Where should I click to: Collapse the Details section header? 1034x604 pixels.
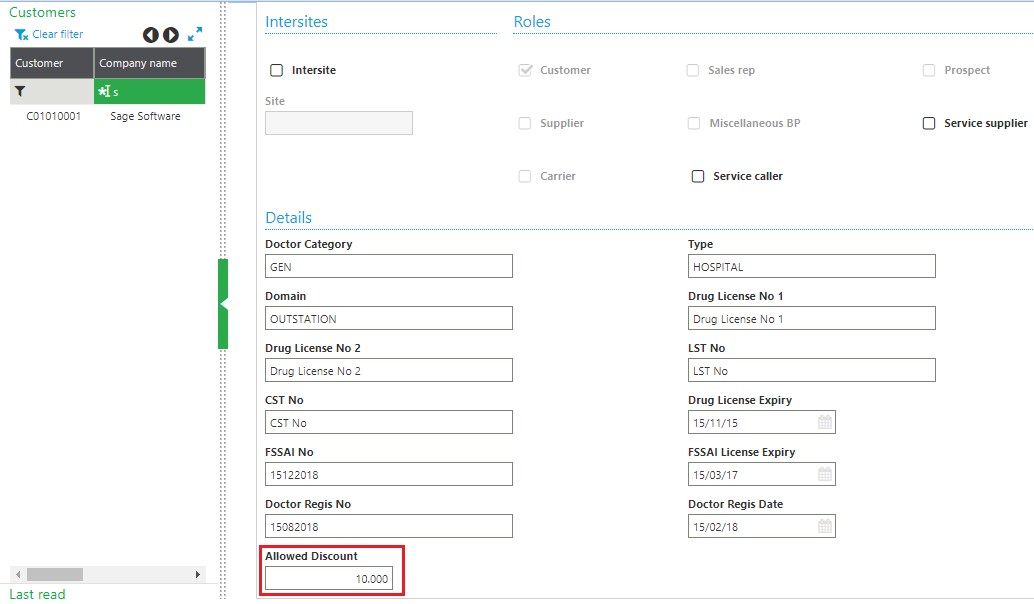pos(289,217)
